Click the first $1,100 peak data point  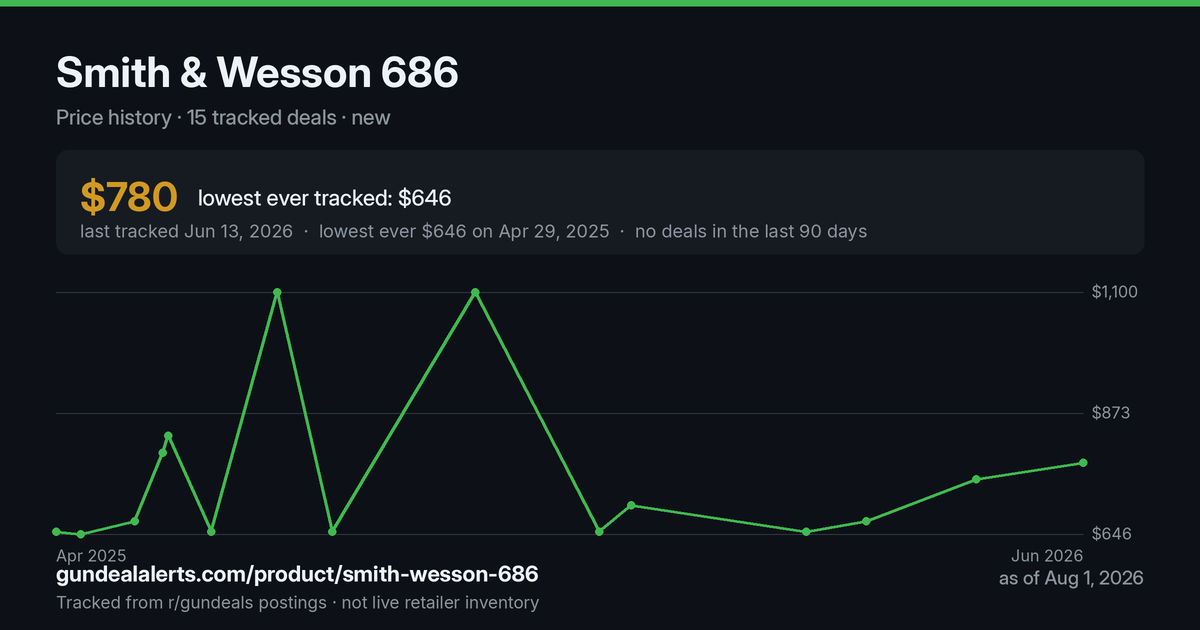click(277, 292)
